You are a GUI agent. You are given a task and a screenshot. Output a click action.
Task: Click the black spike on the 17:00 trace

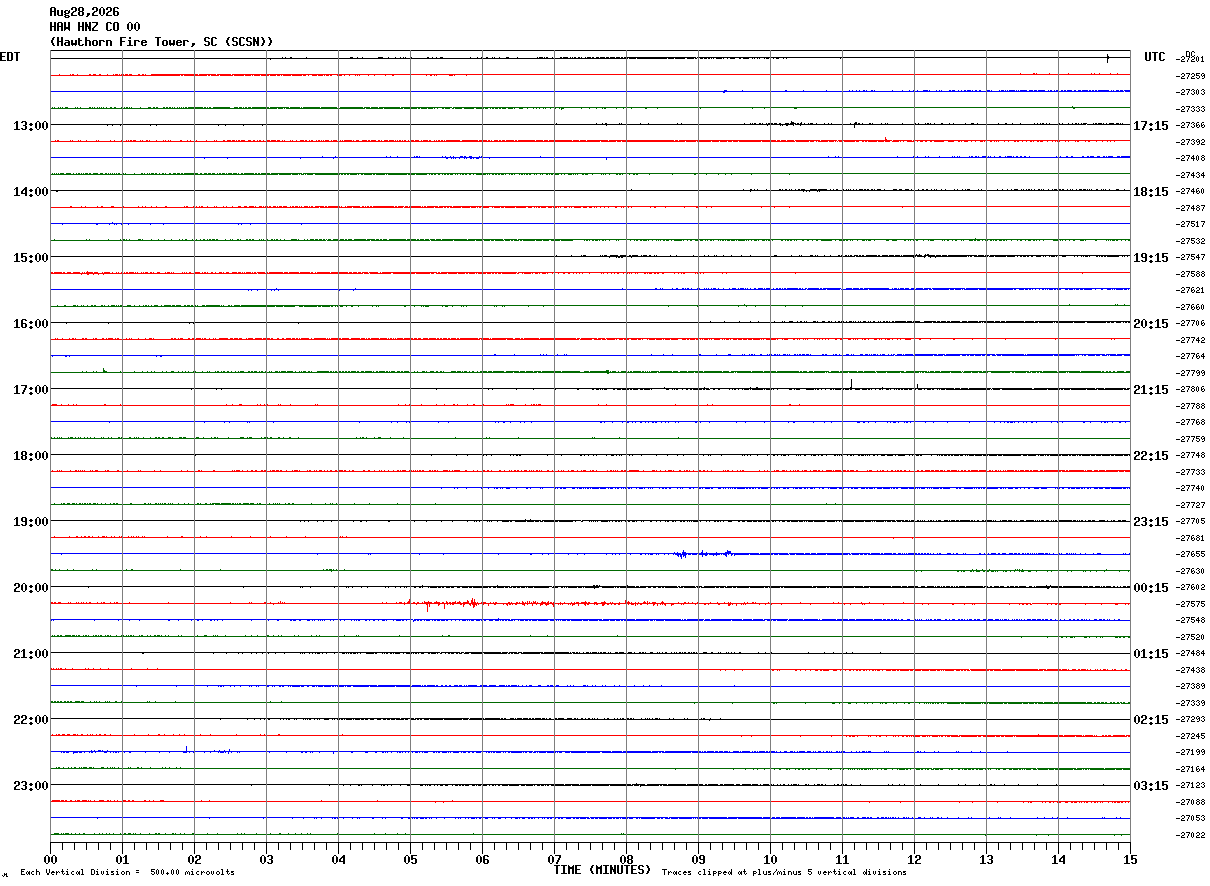coord(851,384)
